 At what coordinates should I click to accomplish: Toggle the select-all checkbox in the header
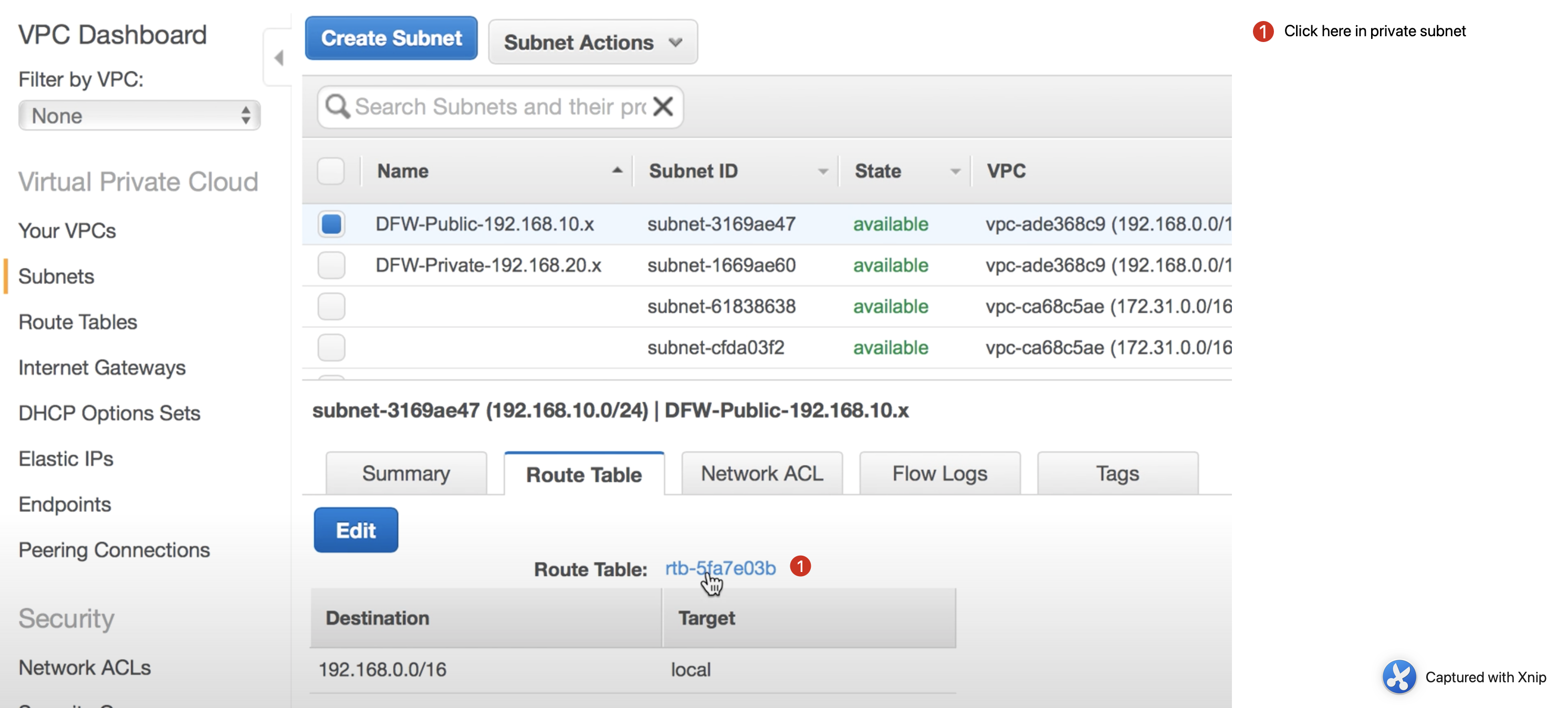click(x=330, y=171)
